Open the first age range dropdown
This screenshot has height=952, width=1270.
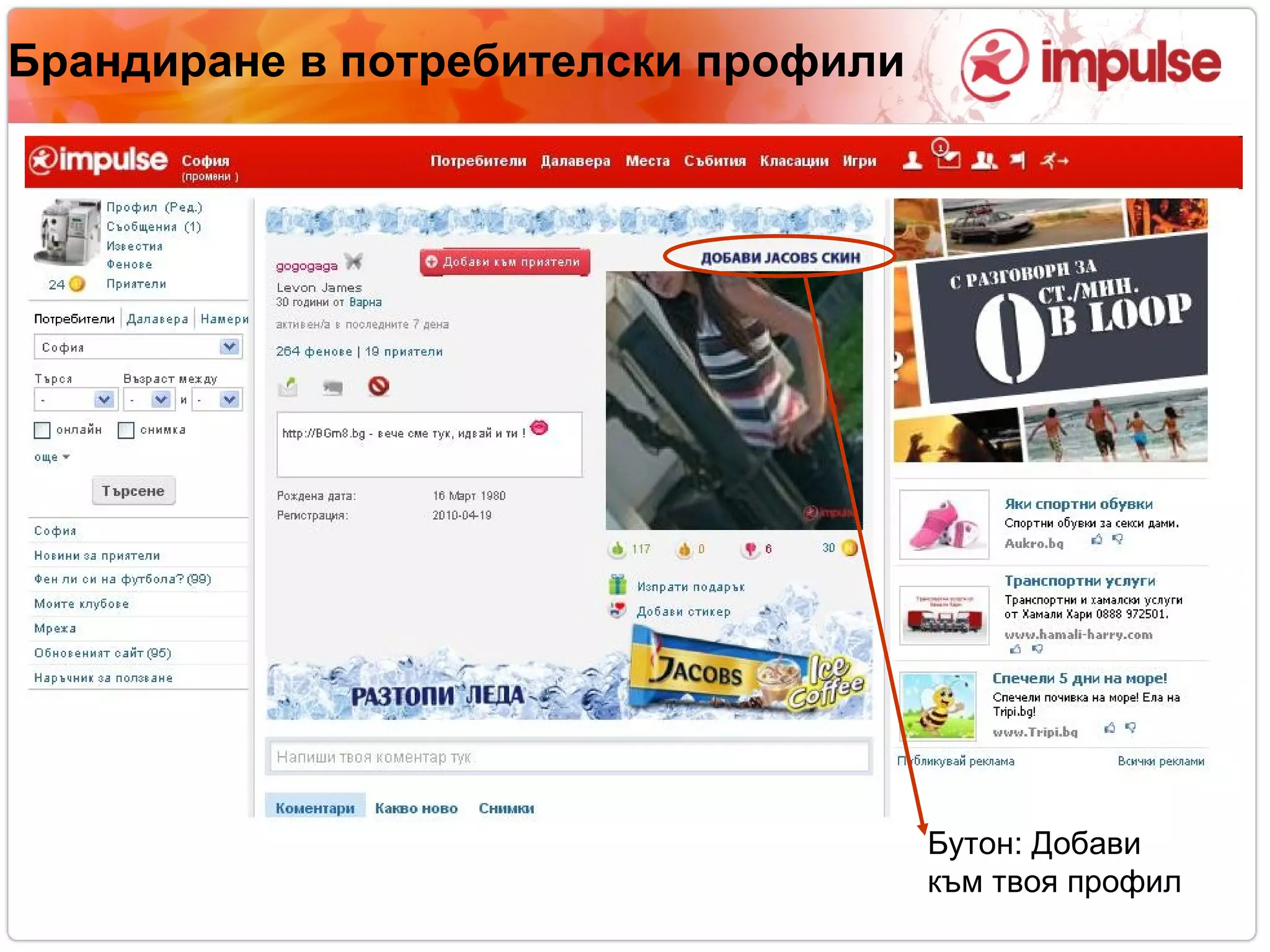tap(148, 400)
